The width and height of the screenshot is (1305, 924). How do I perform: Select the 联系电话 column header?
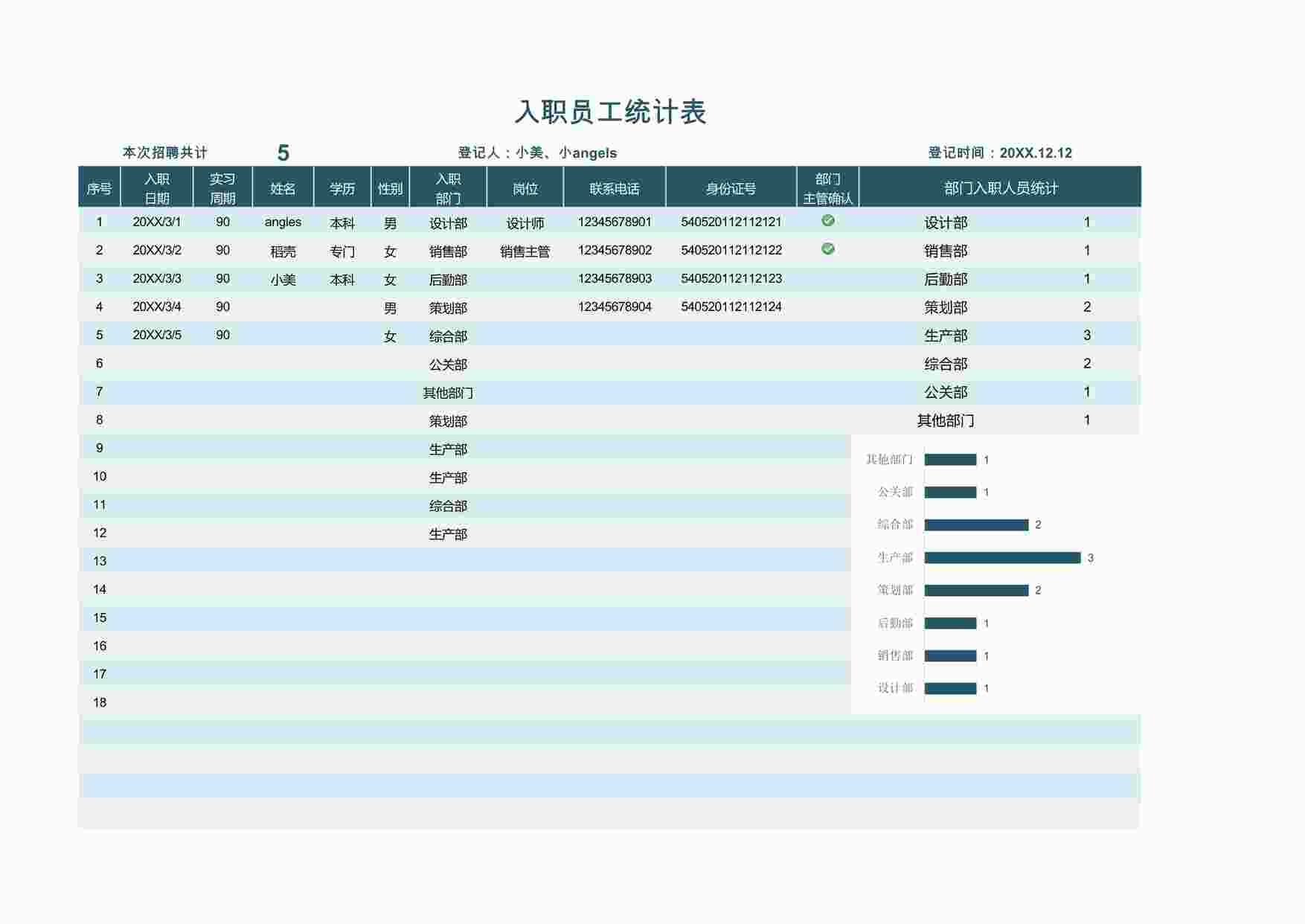pyautogui.click(x=615, y=188)
